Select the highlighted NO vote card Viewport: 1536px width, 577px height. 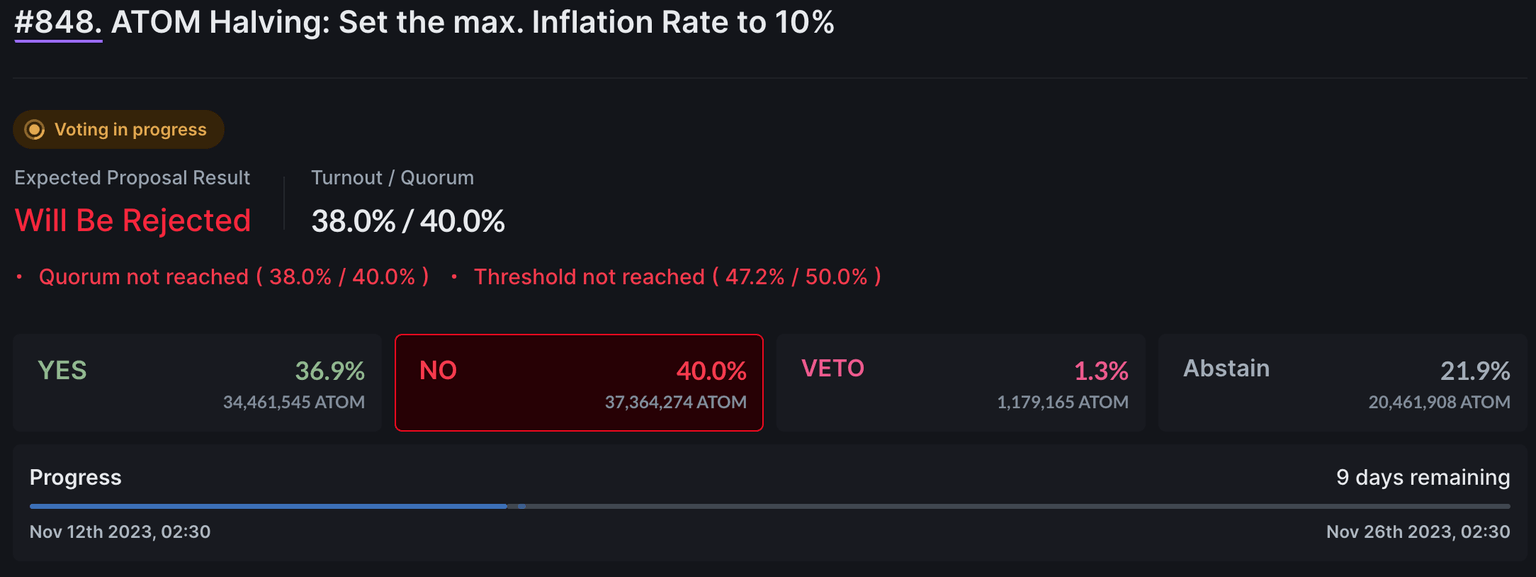[579, 383]
